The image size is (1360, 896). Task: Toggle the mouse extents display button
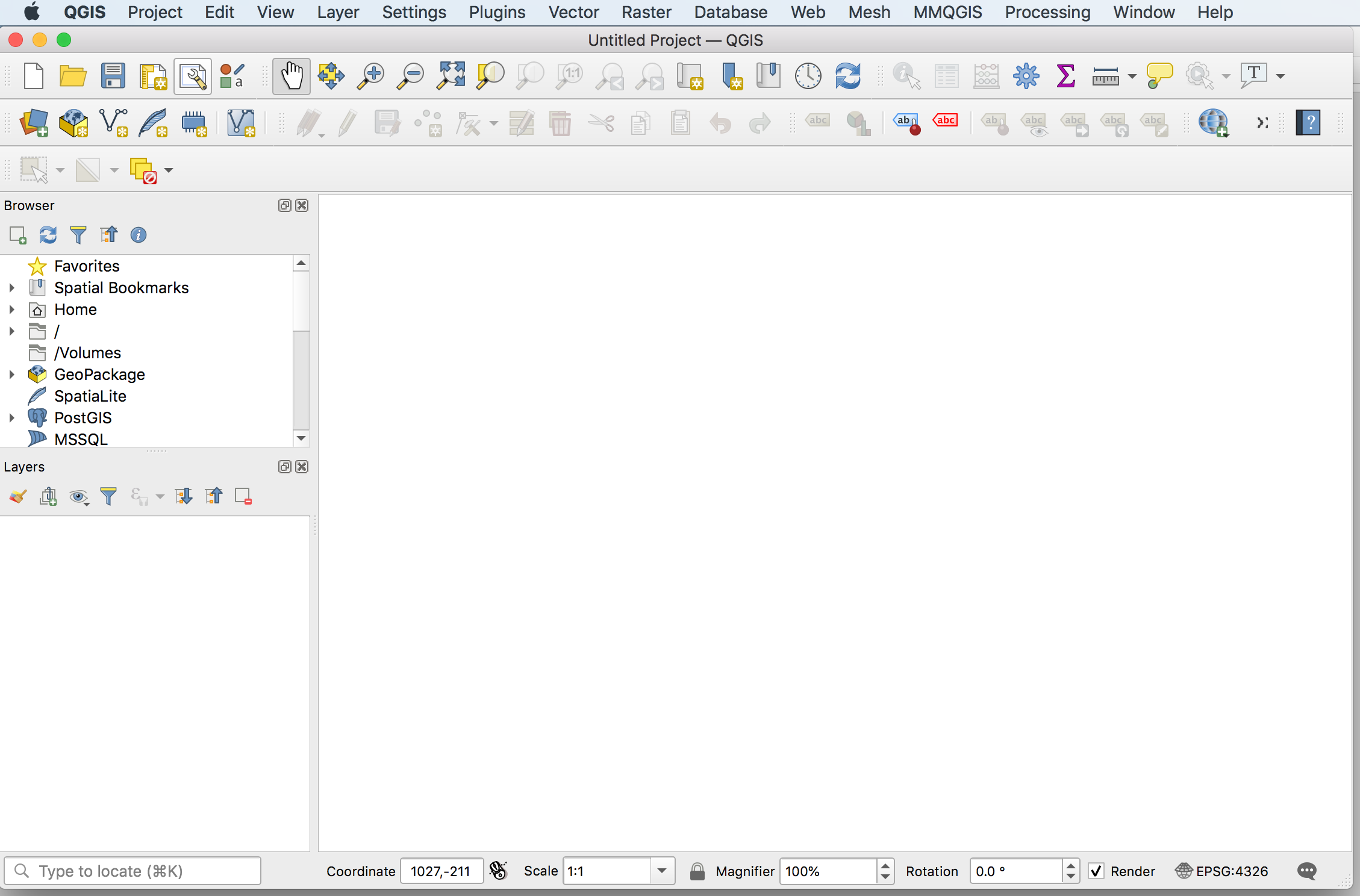[498, 871]
